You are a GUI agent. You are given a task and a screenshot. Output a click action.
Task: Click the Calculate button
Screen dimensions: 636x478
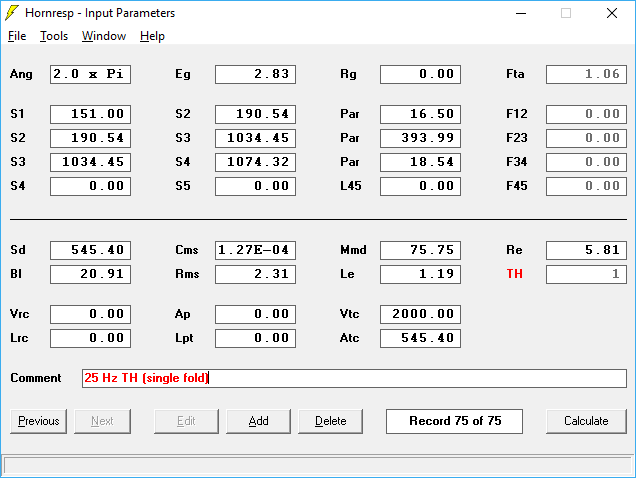[586, 421]
